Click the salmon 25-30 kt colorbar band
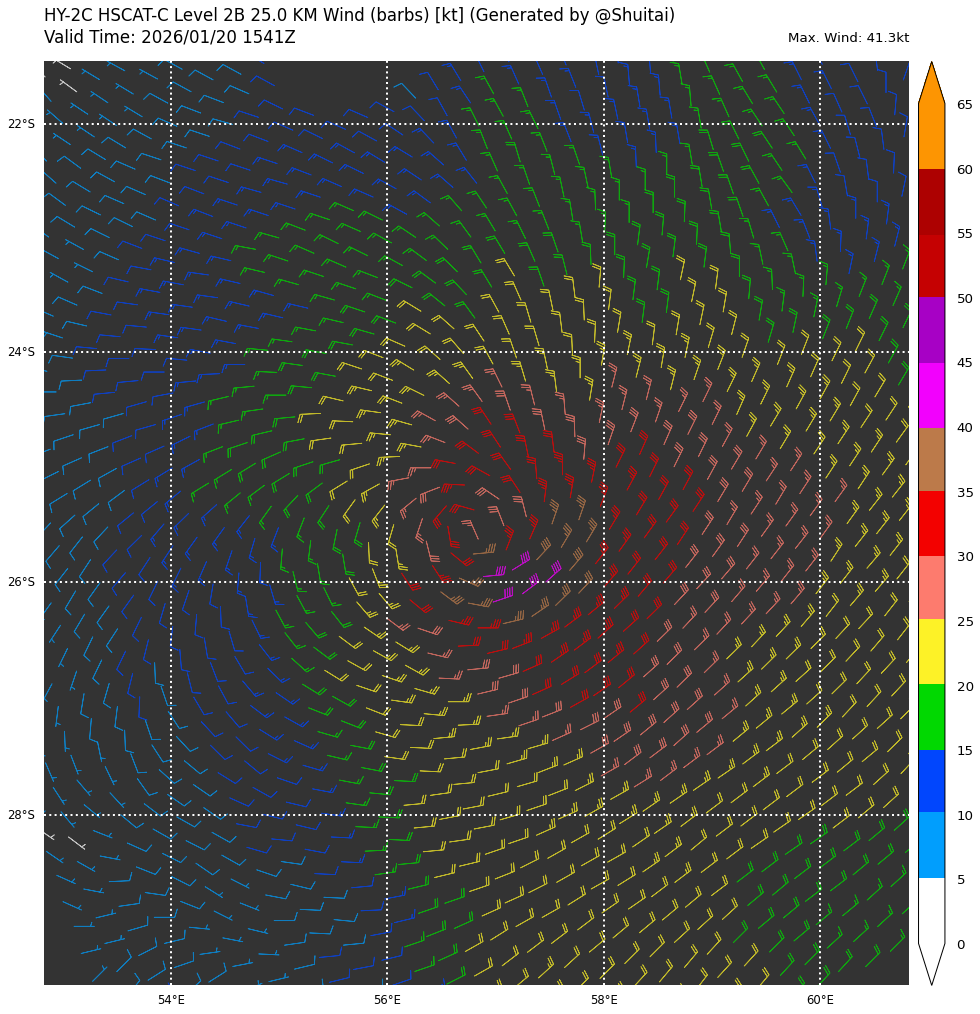 [931, 587]
